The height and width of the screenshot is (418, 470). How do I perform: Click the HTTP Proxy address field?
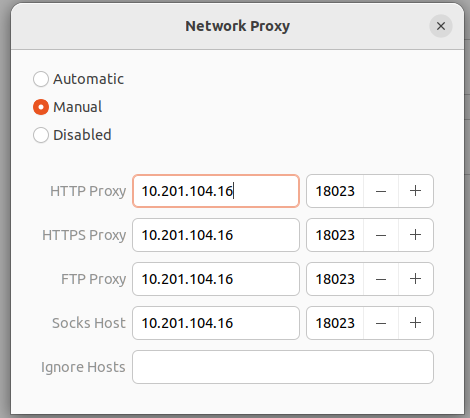pos(216,191)
